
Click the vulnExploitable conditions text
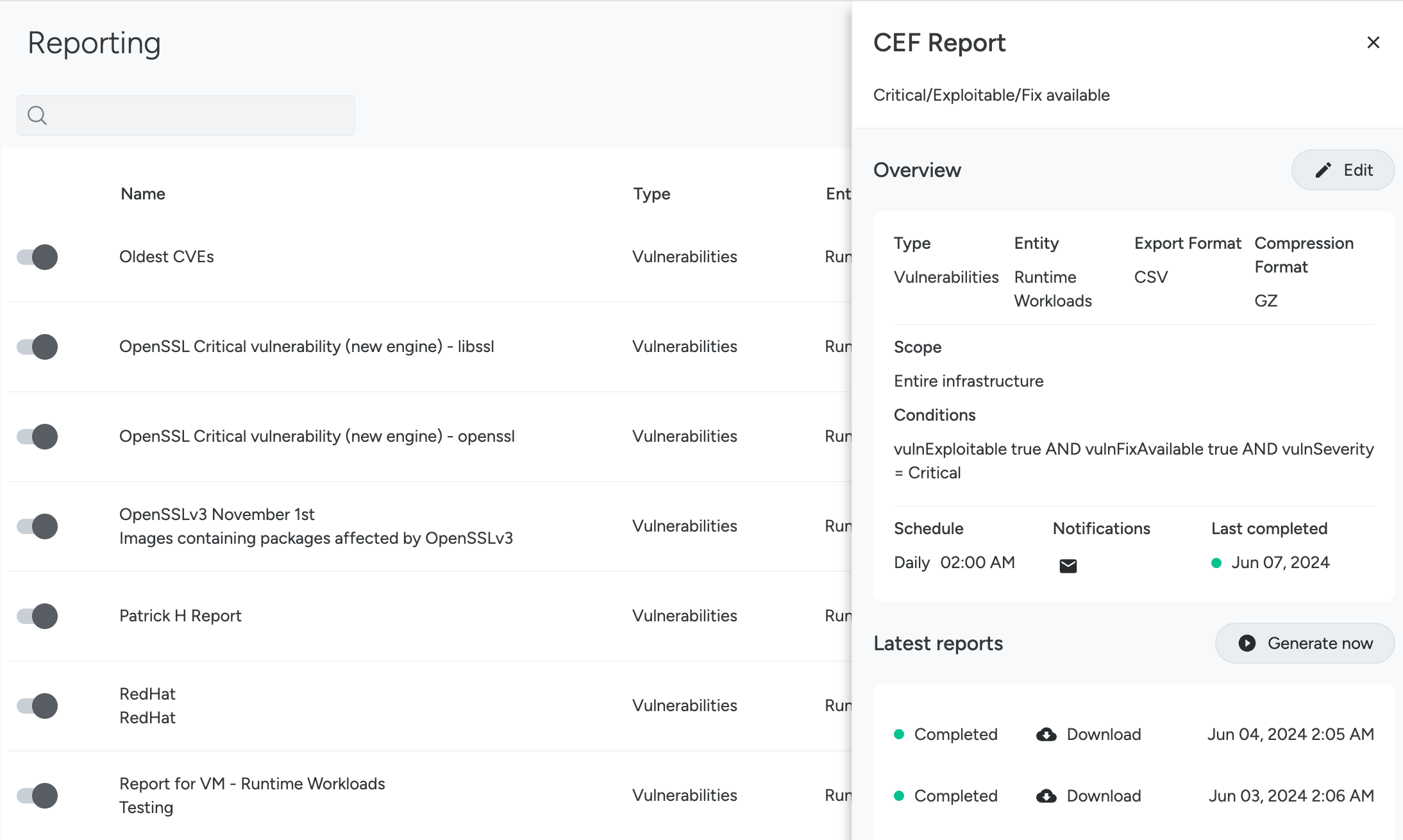pyautogui.click(x=1134, y=460)
